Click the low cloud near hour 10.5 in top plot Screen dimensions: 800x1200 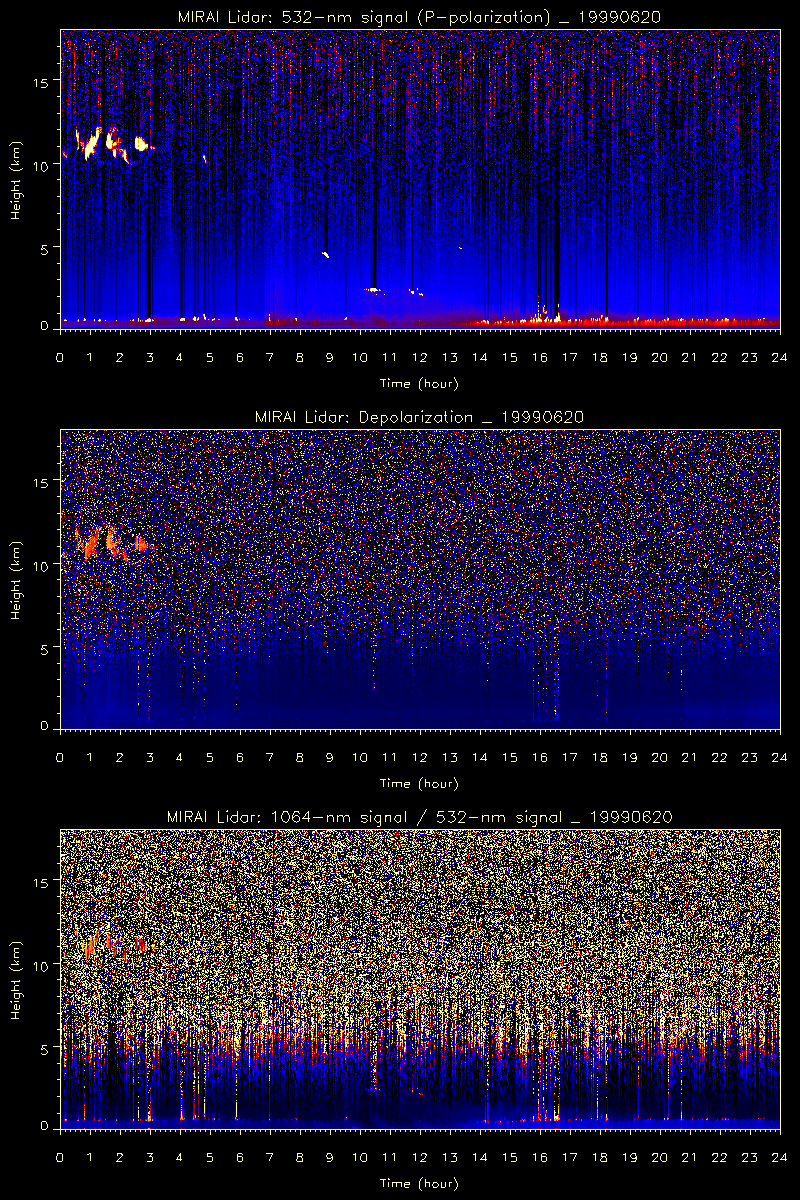point(373,290)
